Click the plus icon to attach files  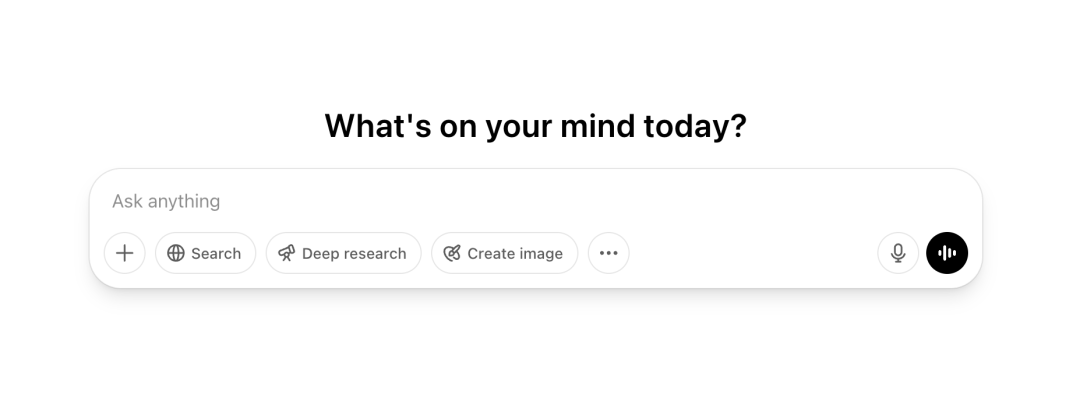click(125, 253)
